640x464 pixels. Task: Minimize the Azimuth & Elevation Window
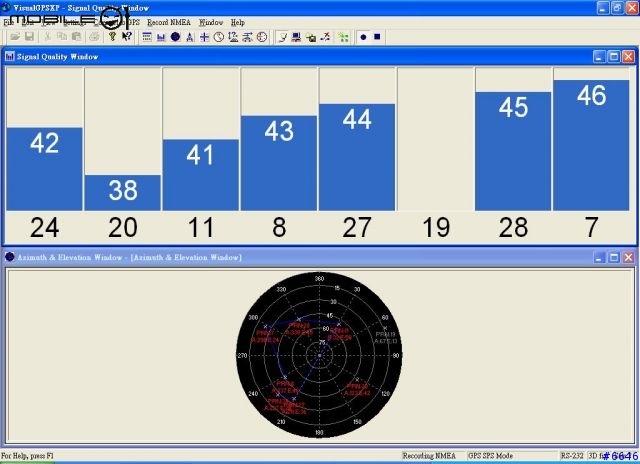[599, 258]
